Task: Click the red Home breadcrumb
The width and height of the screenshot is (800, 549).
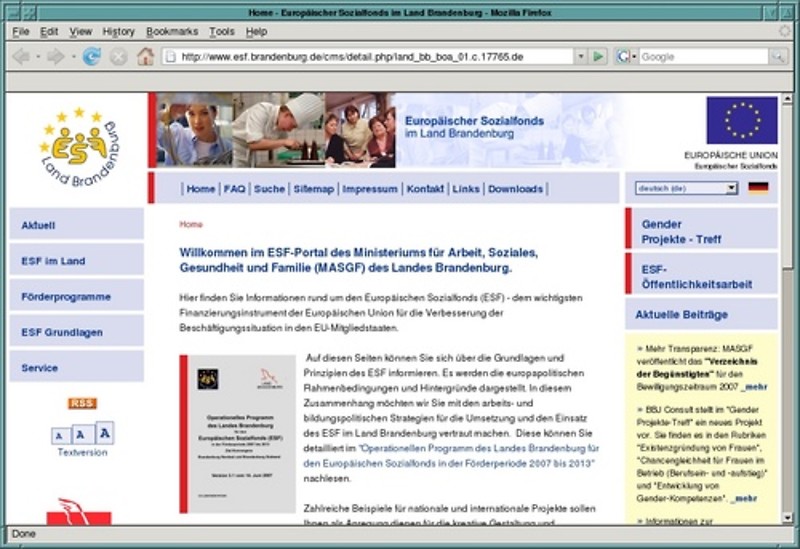Action: click(191, 224)
